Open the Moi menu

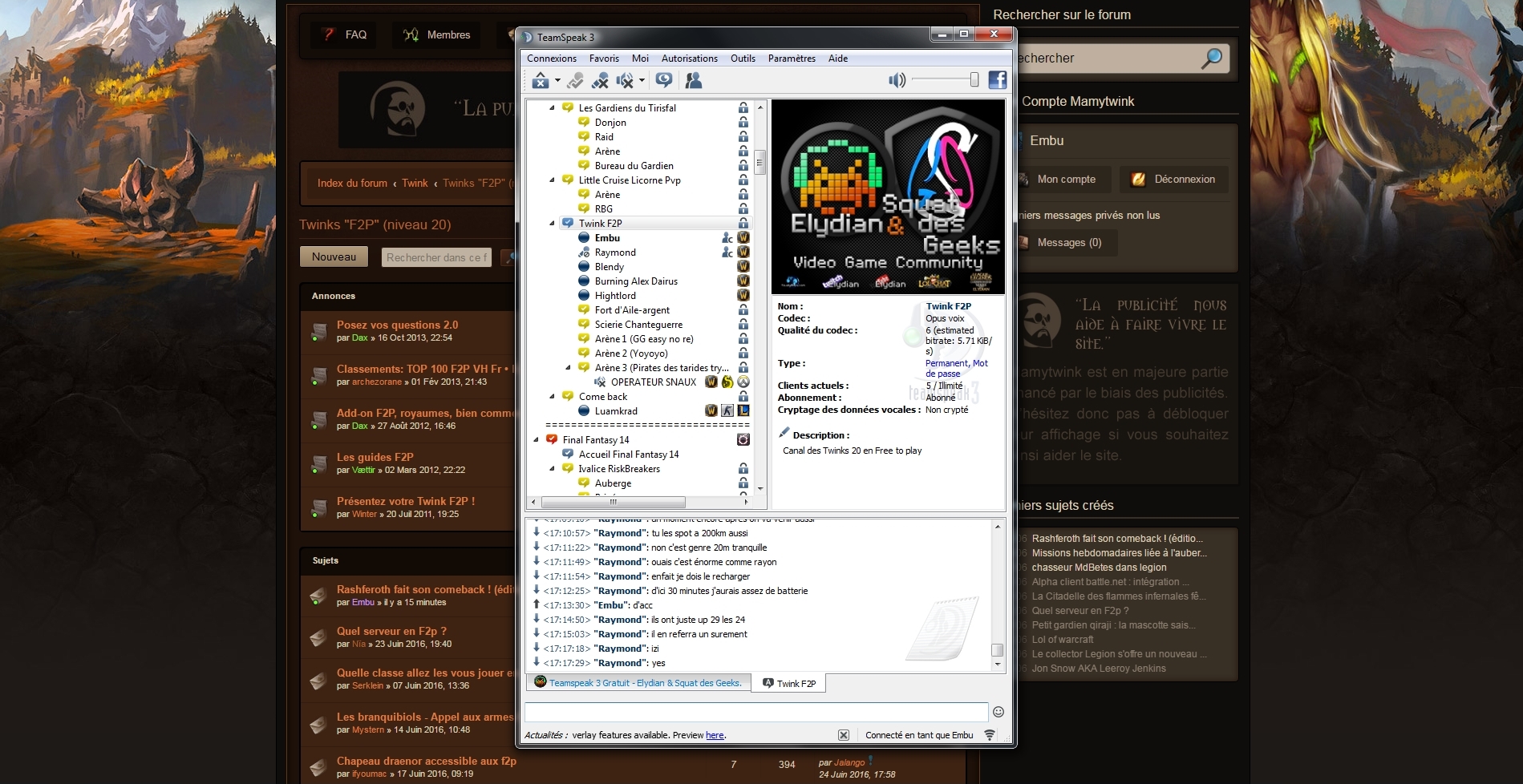pyautogui.click(x=640, y=59)
